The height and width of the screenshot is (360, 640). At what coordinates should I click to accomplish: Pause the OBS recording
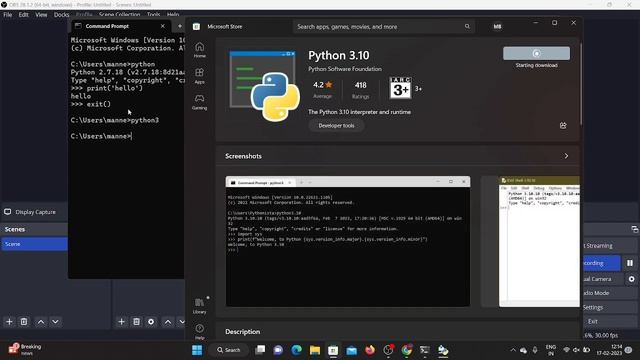(630, 263)
